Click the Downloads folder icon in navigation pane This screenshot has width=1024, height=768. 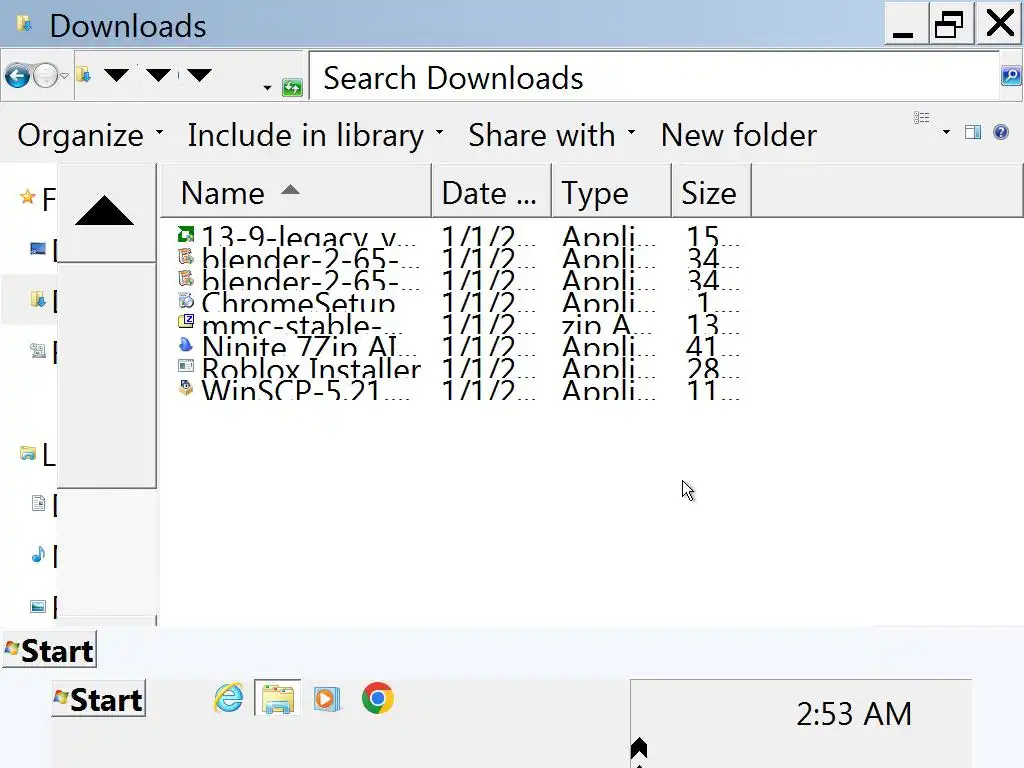[38, 300]
